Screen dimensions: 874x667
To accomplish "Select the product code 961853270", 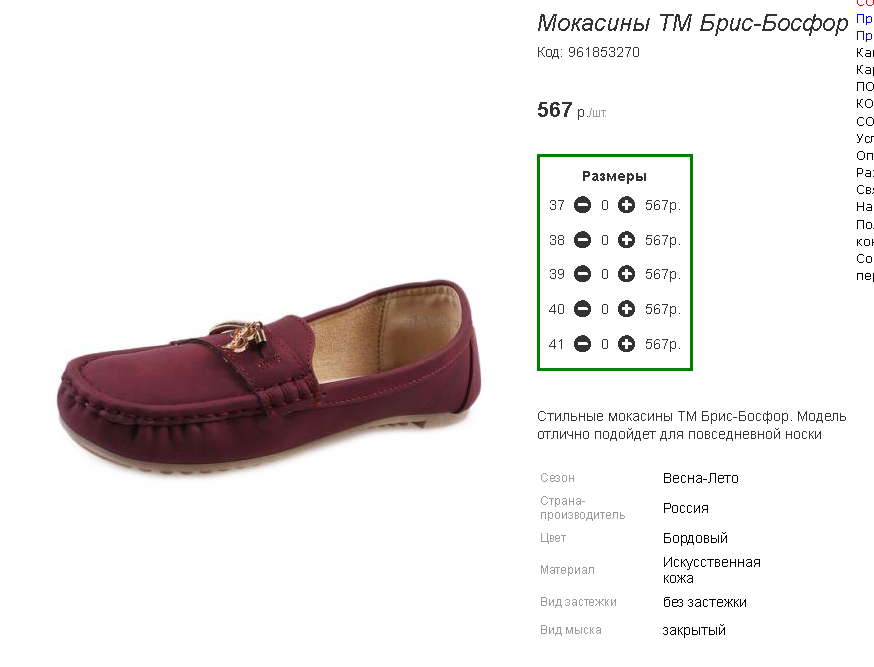I will point(604,52).
